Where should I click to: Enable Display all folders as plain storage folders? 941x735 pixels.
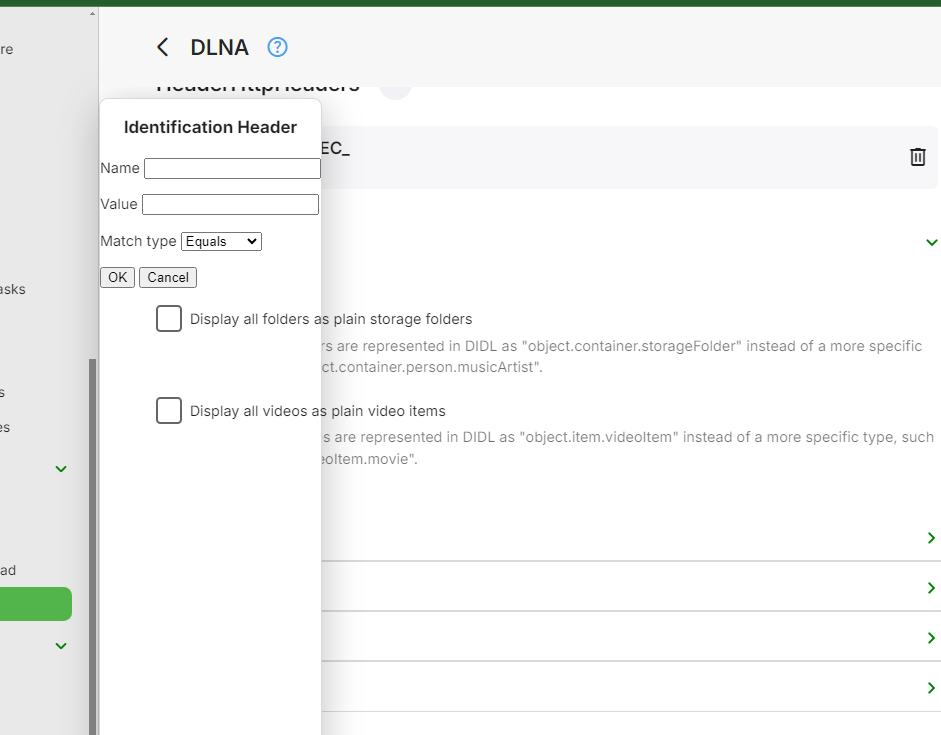pyautogui.click(x=169, y=319)
